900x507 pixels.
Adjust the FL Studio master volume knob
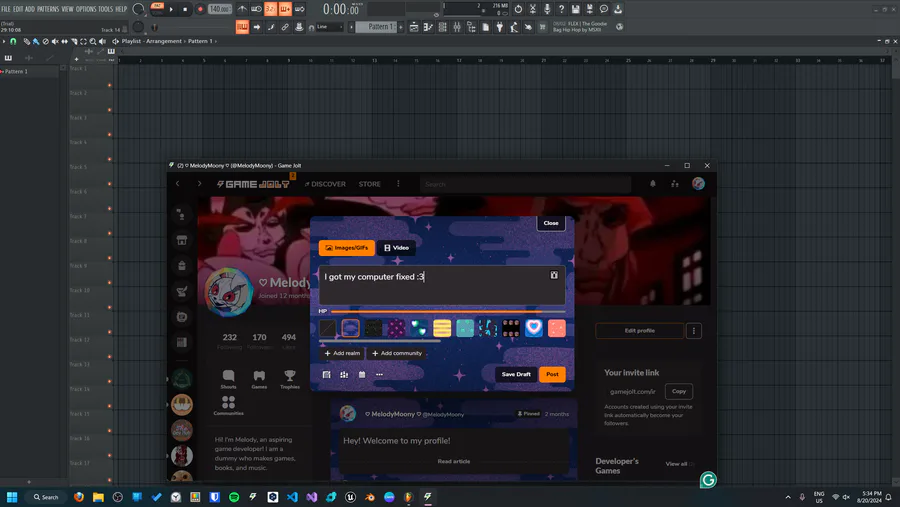[138, 9]
